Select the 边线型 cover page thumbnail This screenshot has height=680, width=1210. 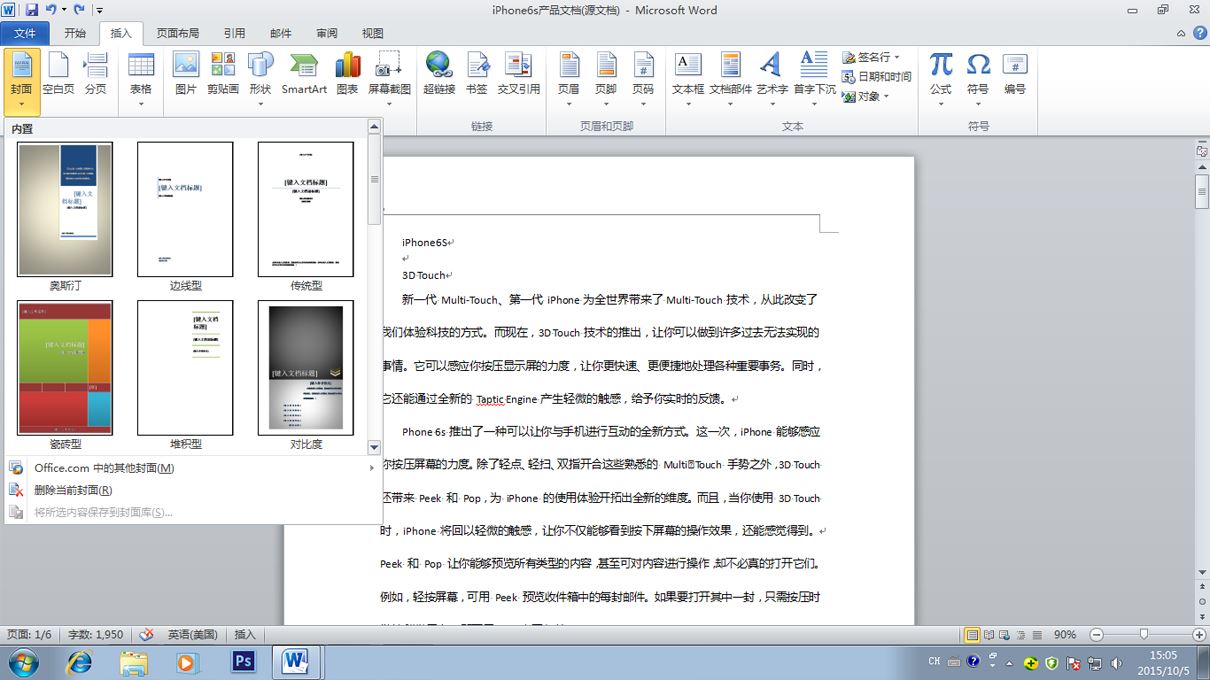185,209
